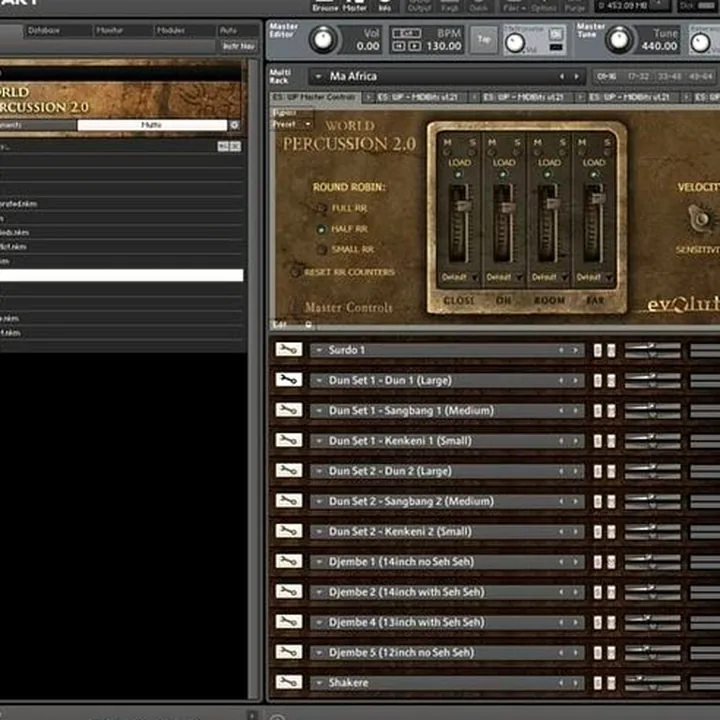Viewport: 720px width, 720px height.
Task: Switch to the Monitor browser tab
Action: 123,31
